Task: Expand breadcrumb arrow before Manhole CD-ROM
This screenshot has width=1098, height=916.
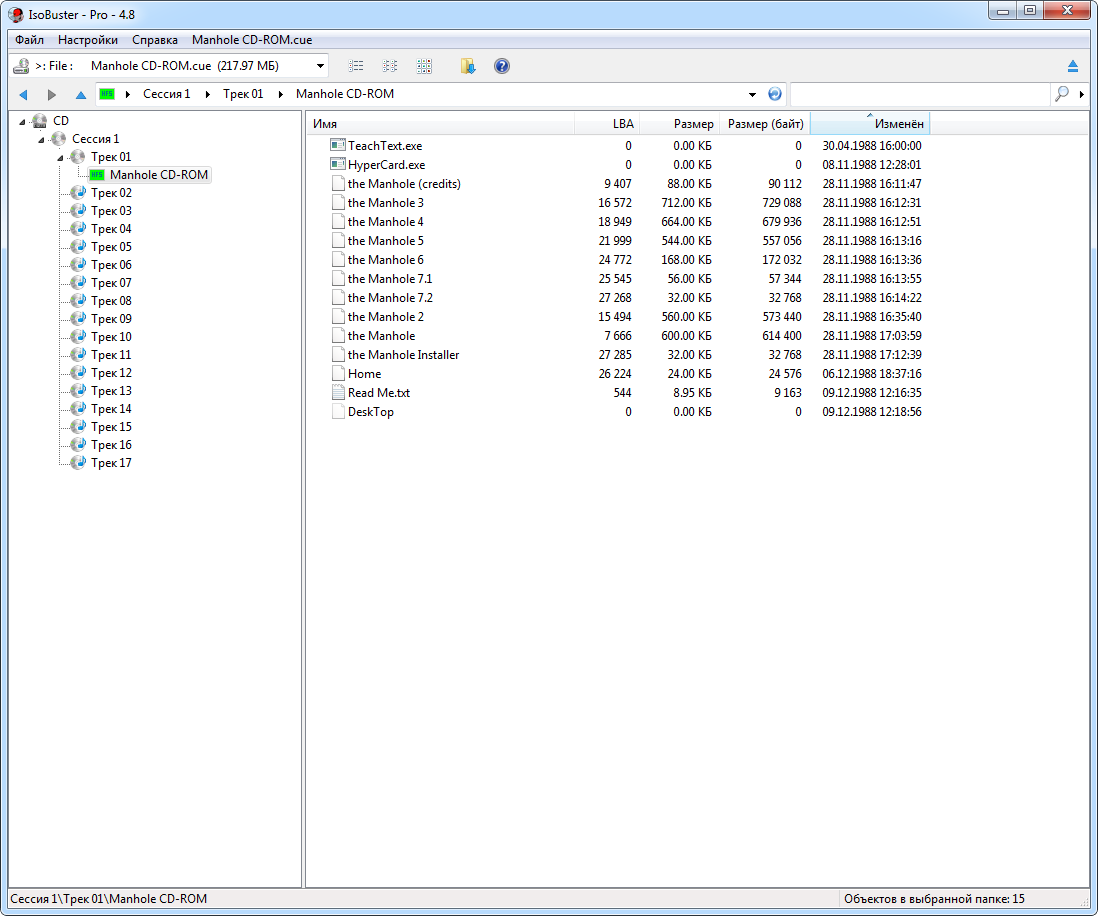Action: click(x=280, y=94)
